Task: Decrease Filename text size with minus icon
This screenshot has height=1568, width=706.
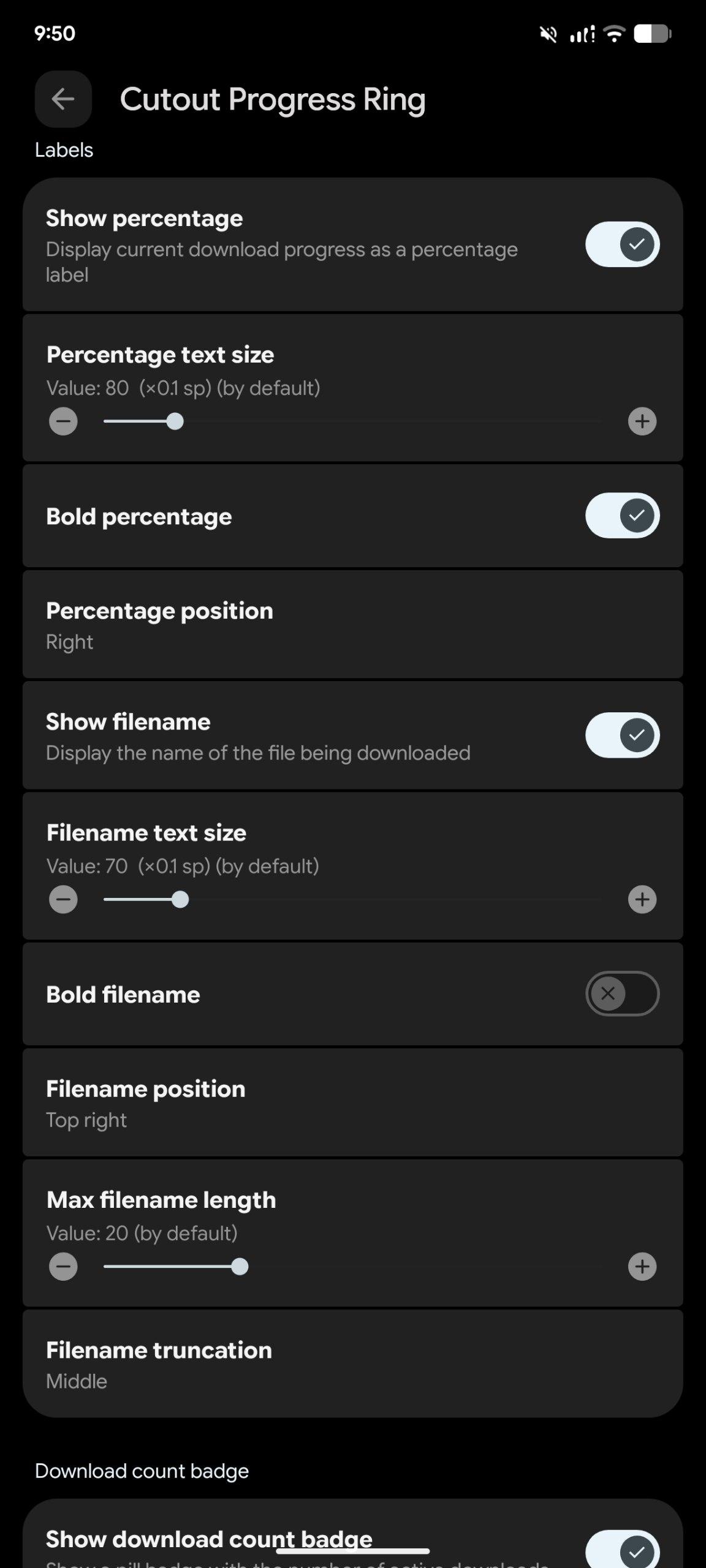Action: pyautogui.click(x=63, y=900)
